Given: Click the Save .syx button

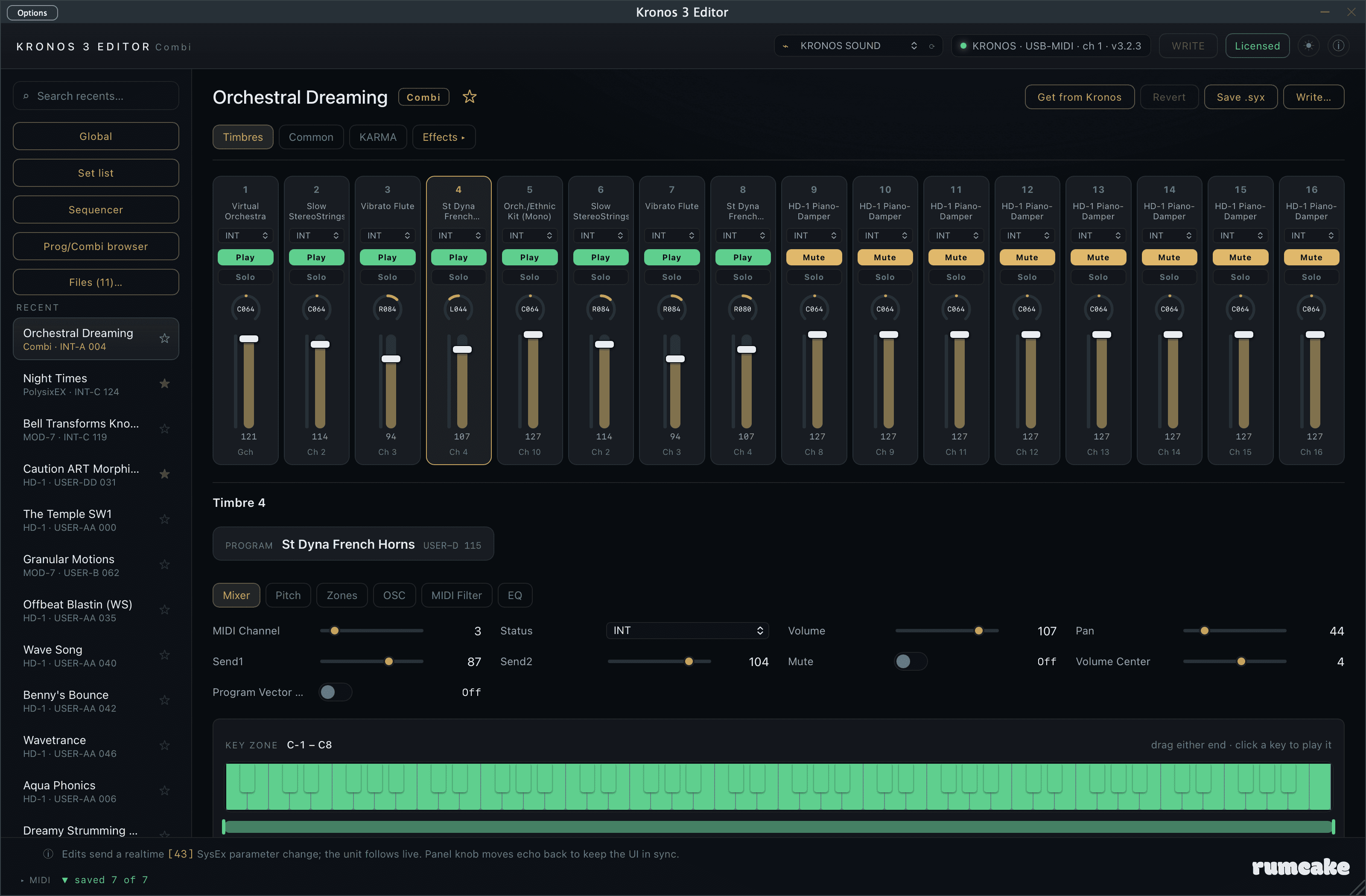Looking at the screenshot, I should click(x=1241, y=97).
